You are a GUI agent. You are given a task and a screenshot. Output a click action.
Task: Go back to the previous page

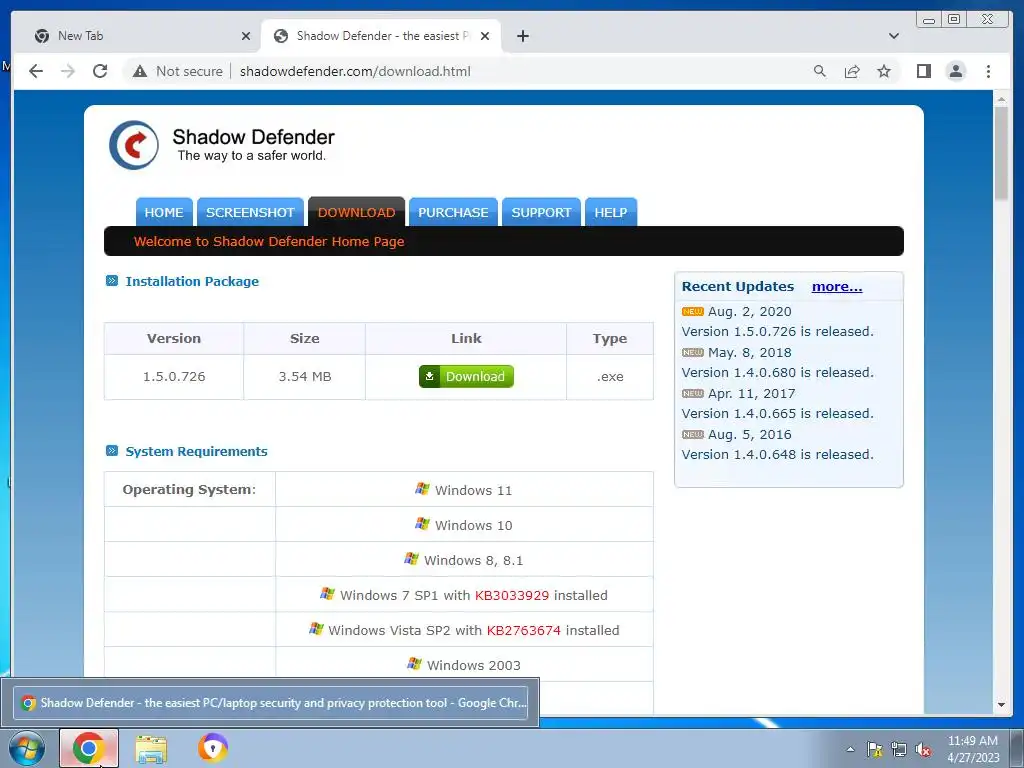tap(36, 71)
